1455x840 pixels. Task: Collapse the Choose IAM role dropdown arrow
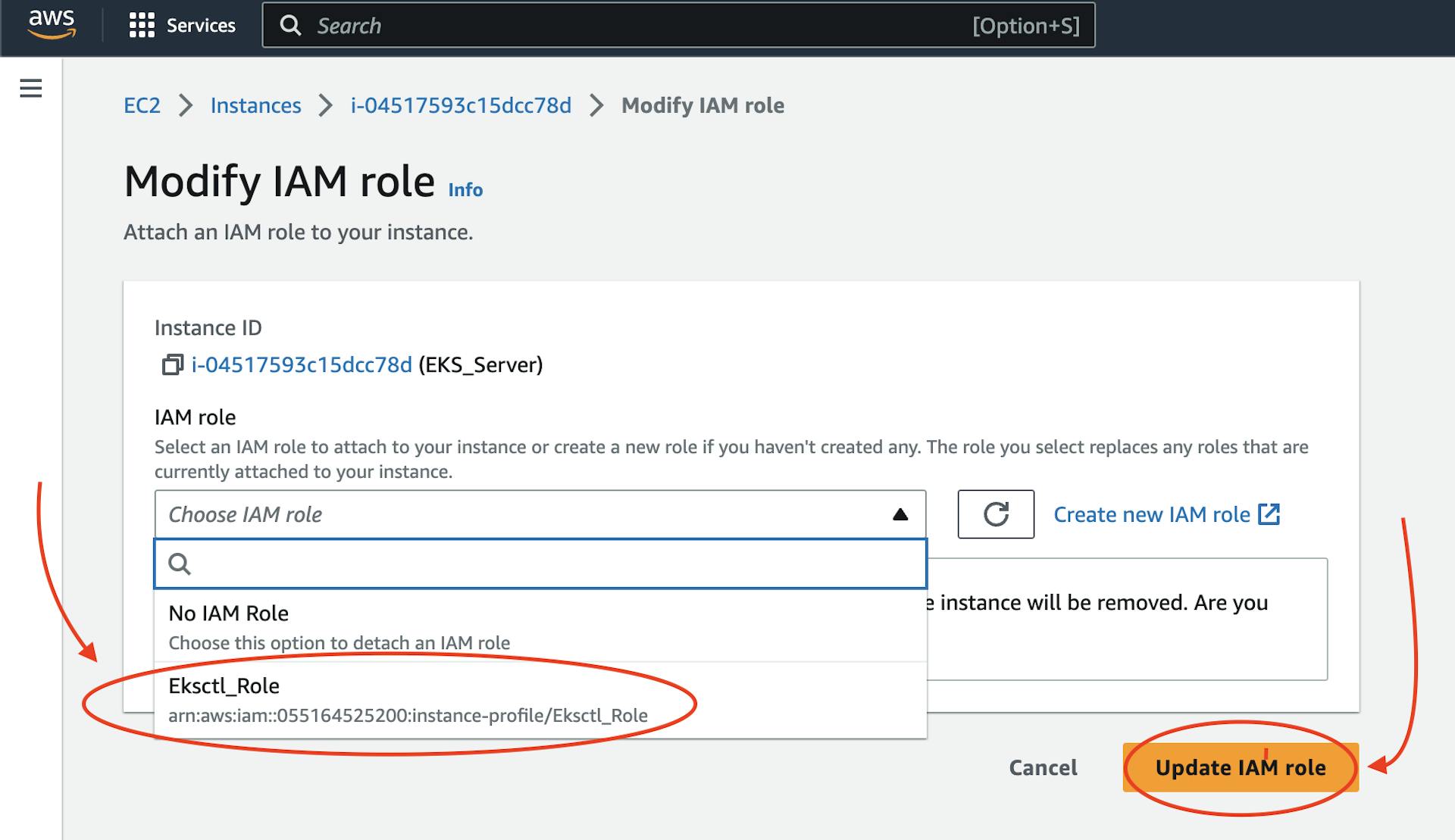(x=900, y=514)
